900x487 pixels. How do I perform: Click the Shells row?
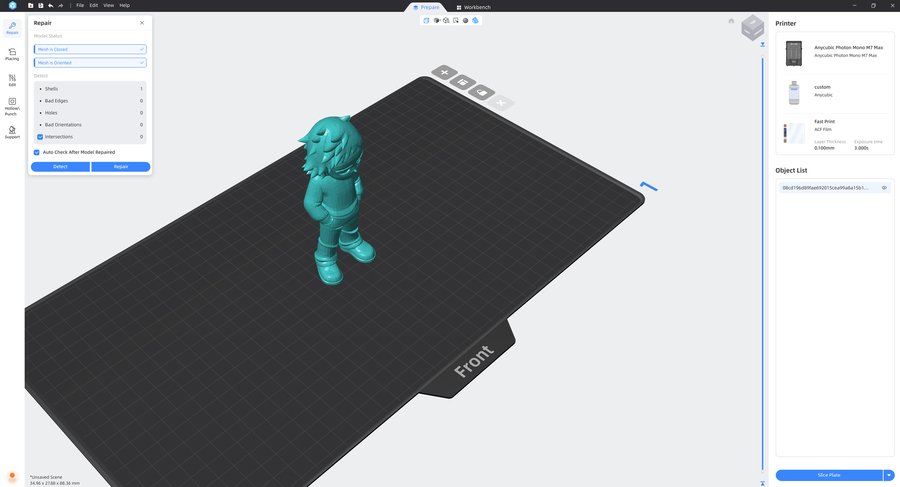click(90, 89)
